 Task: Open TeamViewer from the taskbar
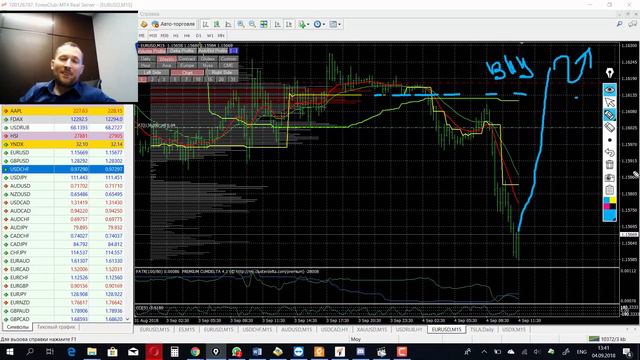pyautogui.click(x=298, y=351)
